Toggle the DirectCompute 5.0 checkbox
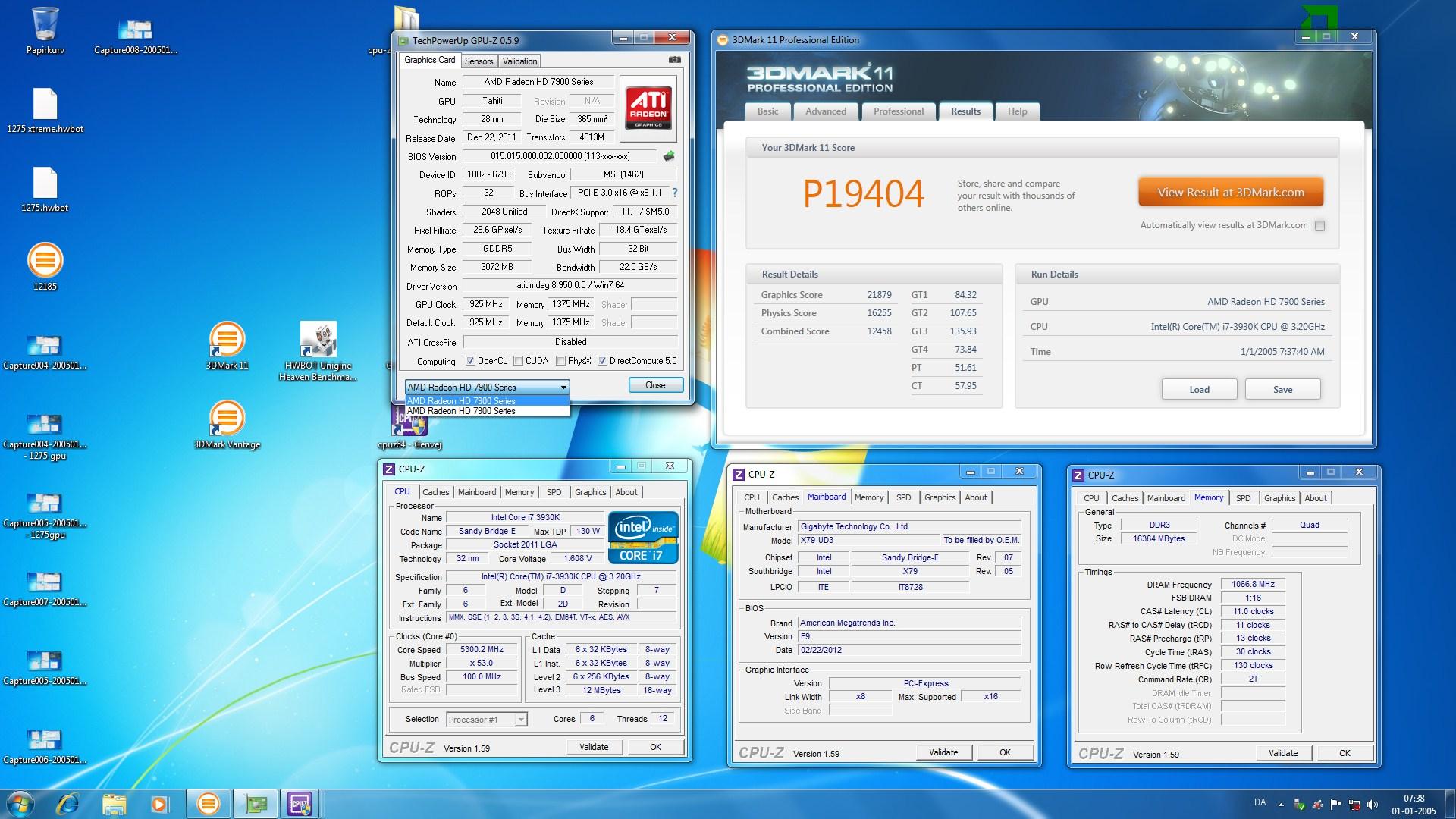 pyautogui.click(x=603, y=361)
